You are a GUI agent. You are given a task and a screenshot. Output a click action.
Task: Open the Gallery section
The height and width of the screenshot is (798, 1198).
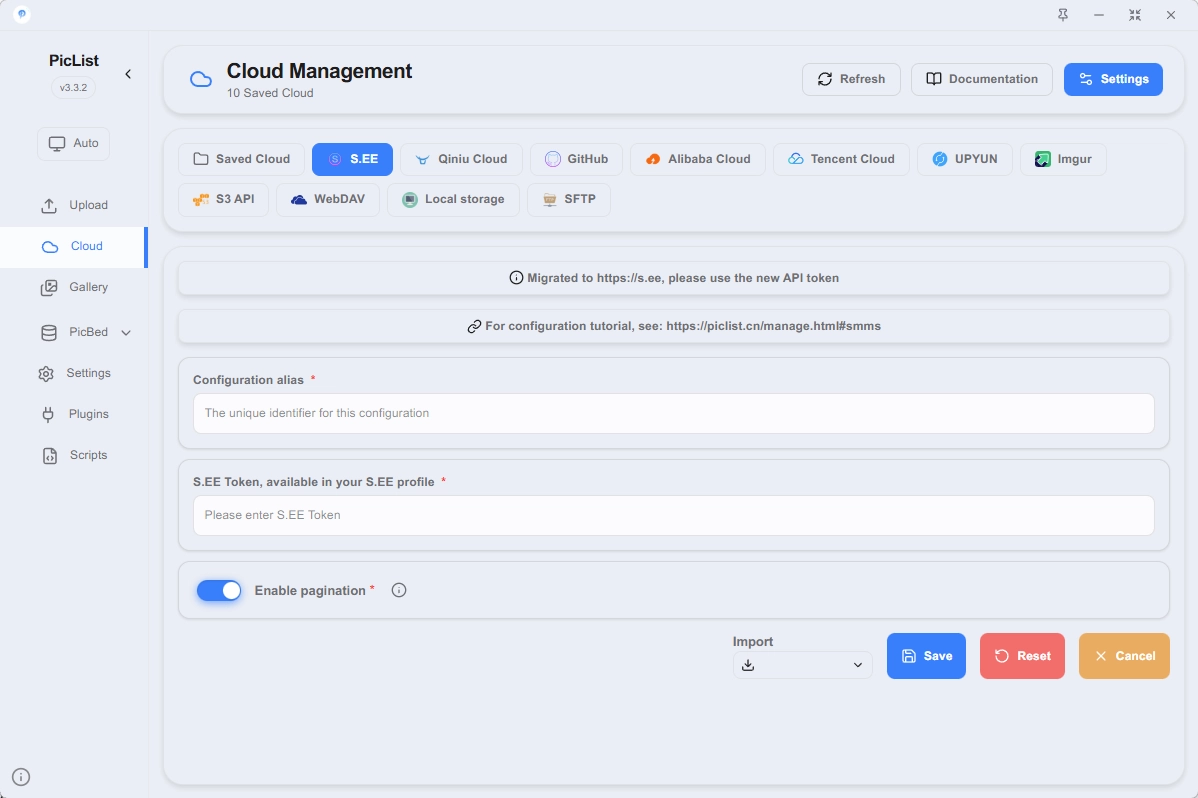tap(73, 287)
